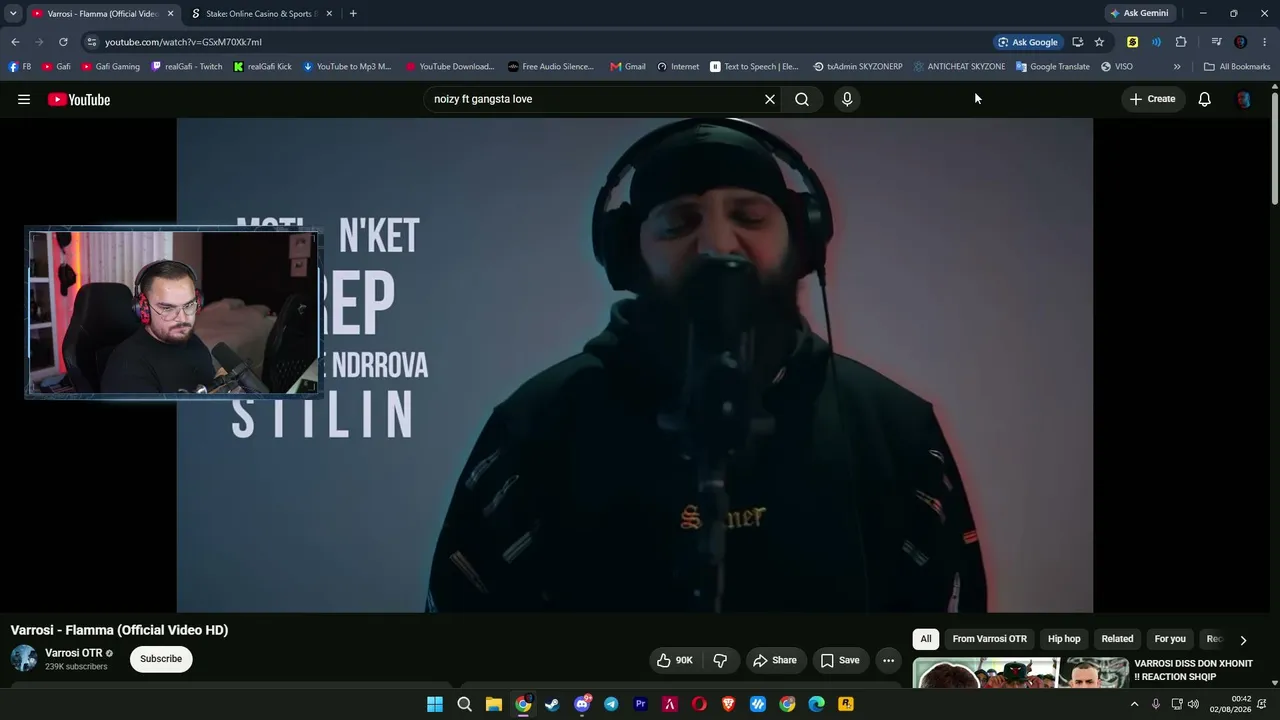Expand the tab search dropdown
Image resolution: width=1280 pixels, height=720 pixels.
[13, 14]
